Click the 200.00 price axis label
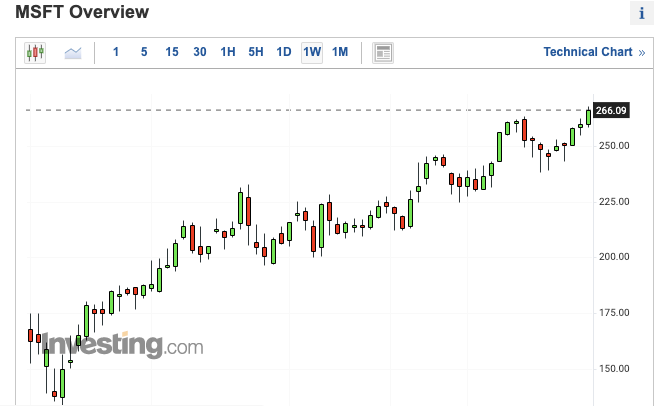This screenshot has height=406, width=661. (x=614, y=257)
